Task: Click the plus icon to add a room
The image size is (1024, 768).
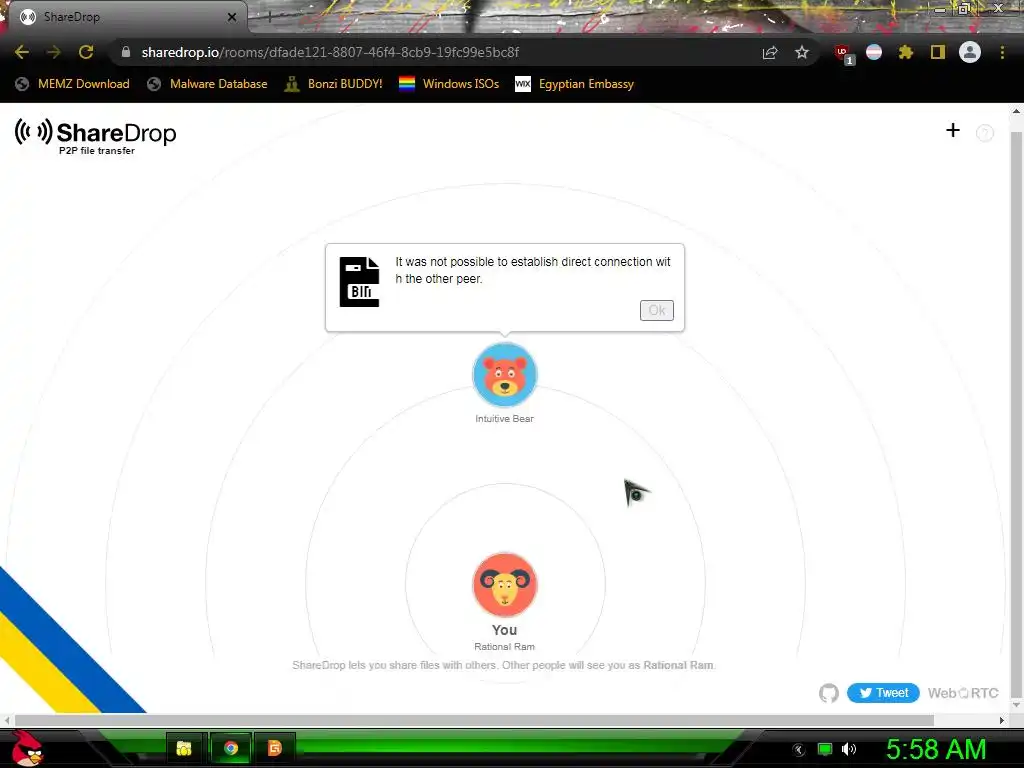Action: click(x=953, y=131)
